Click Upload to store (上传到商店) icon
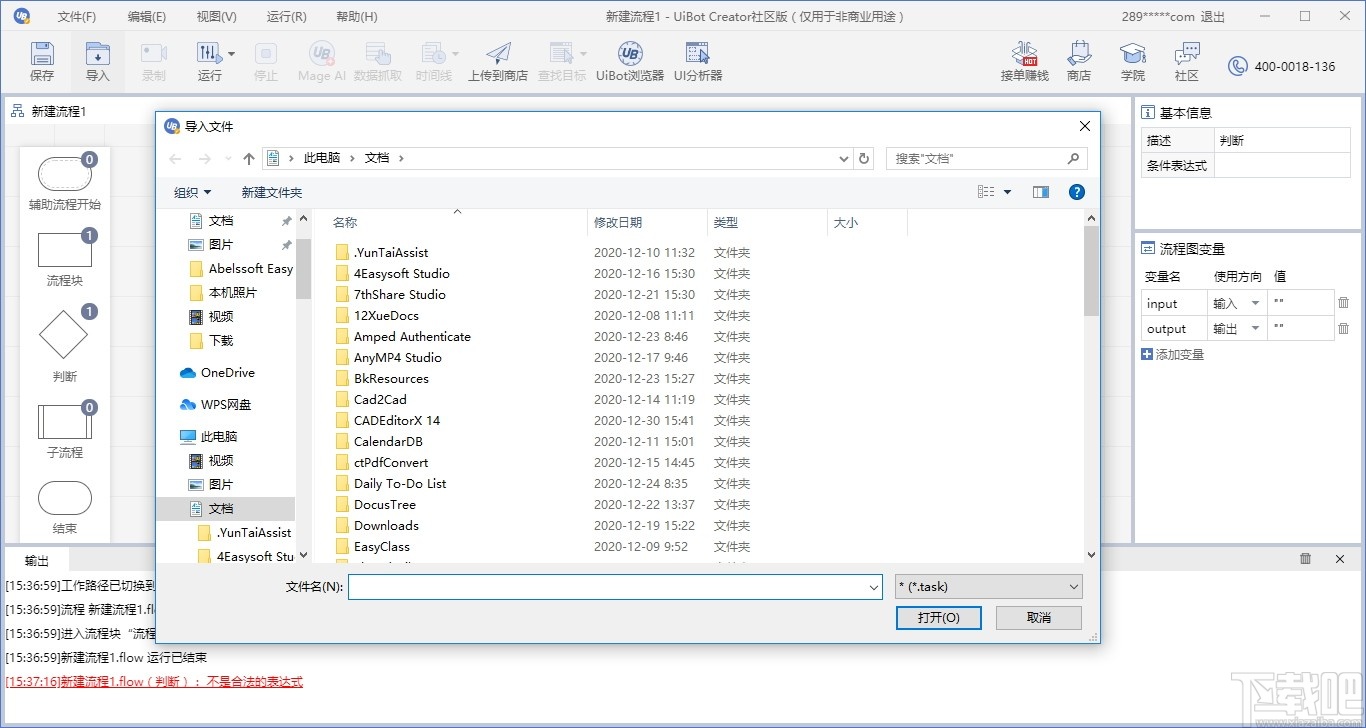This screenshot has width=1366, height=728. [x=498, y=61]
